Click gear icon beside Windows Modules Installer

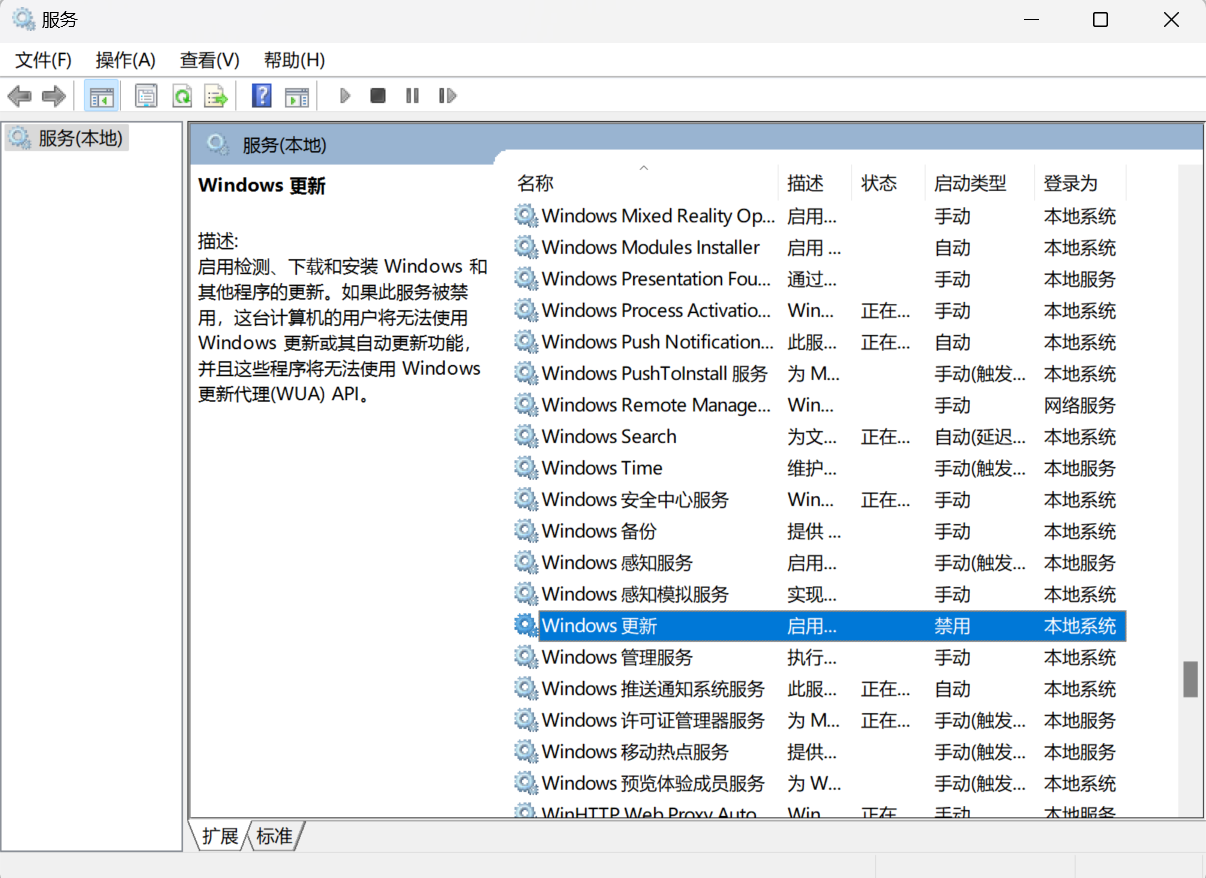(x=526, y=247)
